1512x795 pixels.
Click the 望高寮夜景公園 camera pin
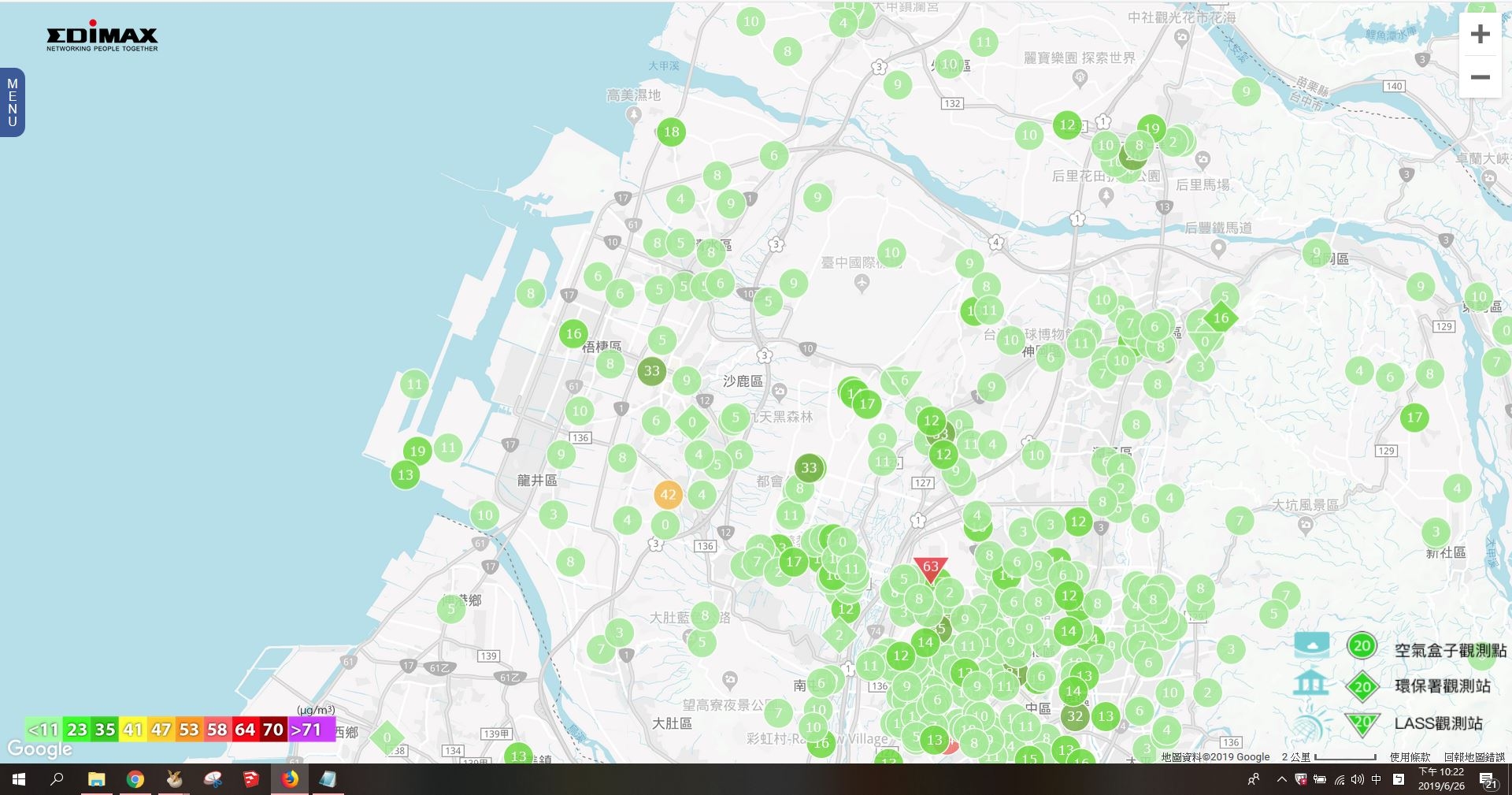(x=730, y=679)
